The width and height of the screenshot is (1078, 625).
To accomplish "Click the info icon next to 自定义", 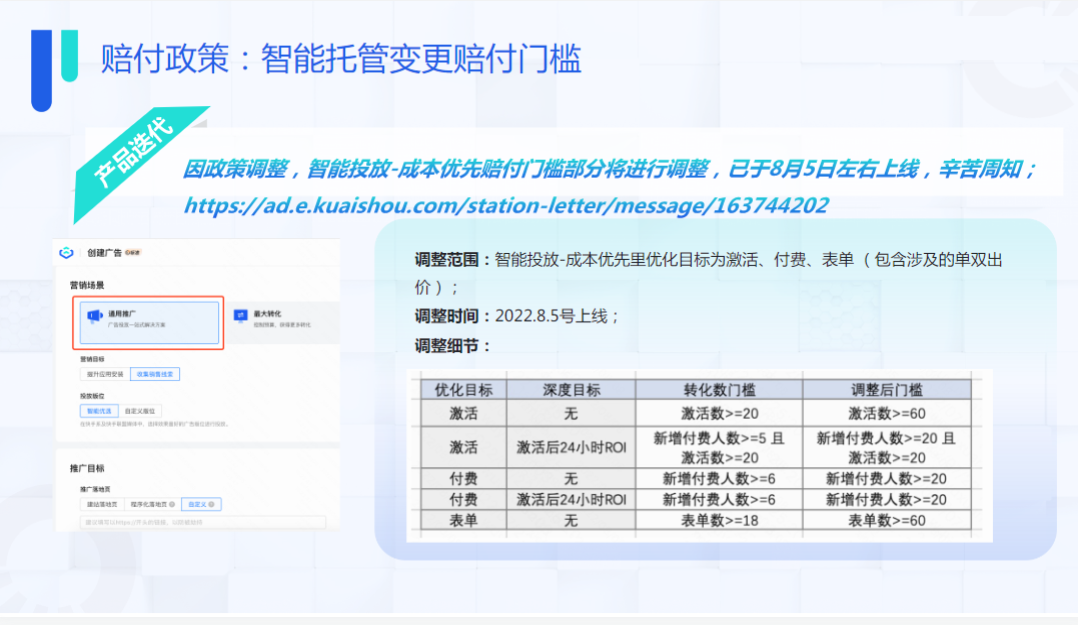I will [x=213, y=504].
